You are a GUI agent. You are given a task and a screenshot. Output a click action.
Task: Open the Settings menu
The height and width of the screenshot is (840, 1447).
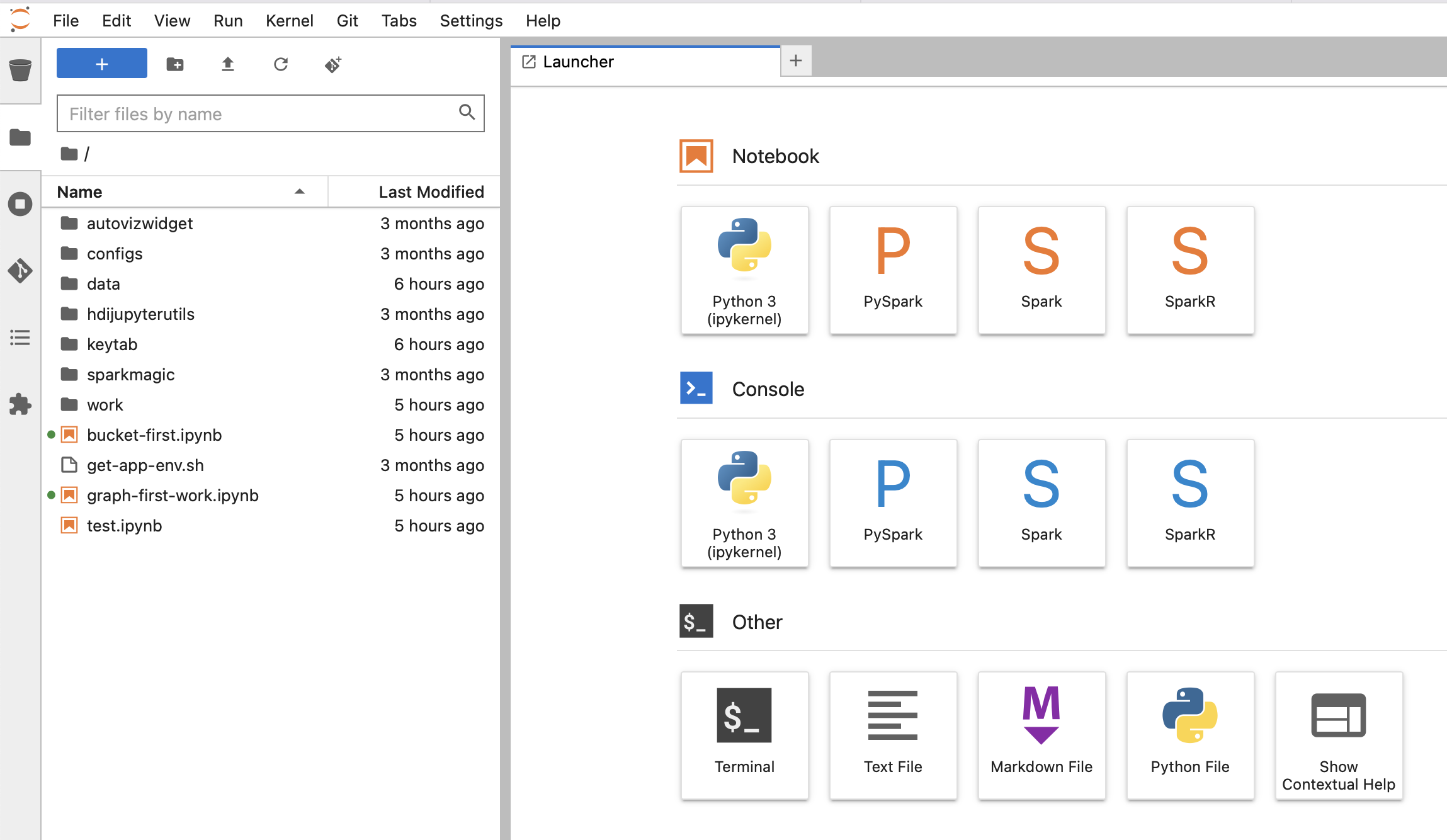coord(470,21)
